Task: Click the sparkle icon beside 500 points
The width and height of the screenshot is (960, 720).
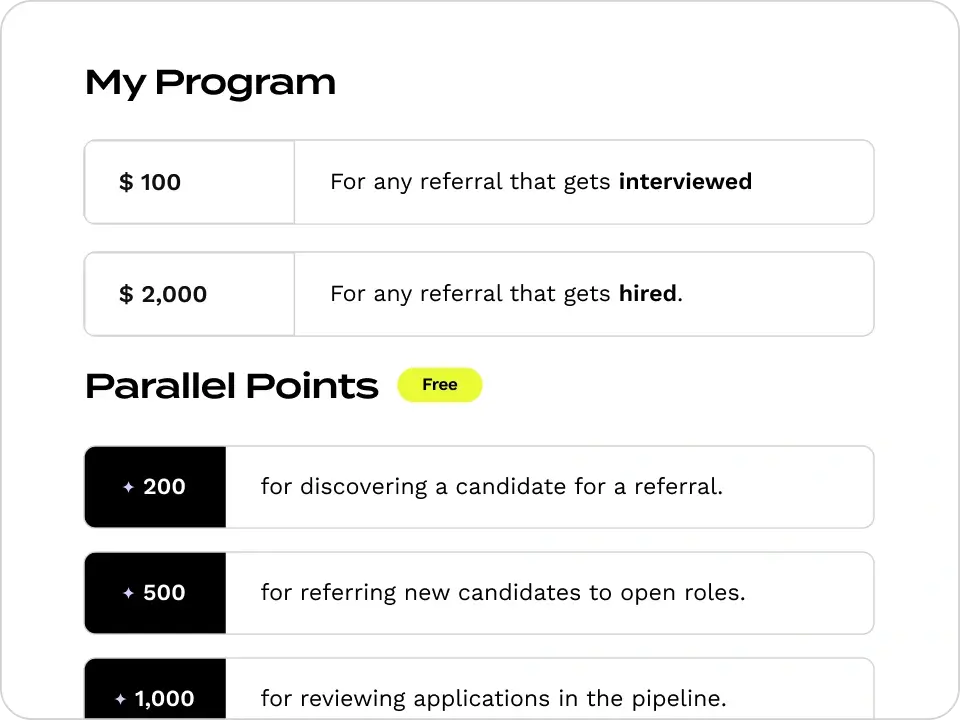Action: 129,593
